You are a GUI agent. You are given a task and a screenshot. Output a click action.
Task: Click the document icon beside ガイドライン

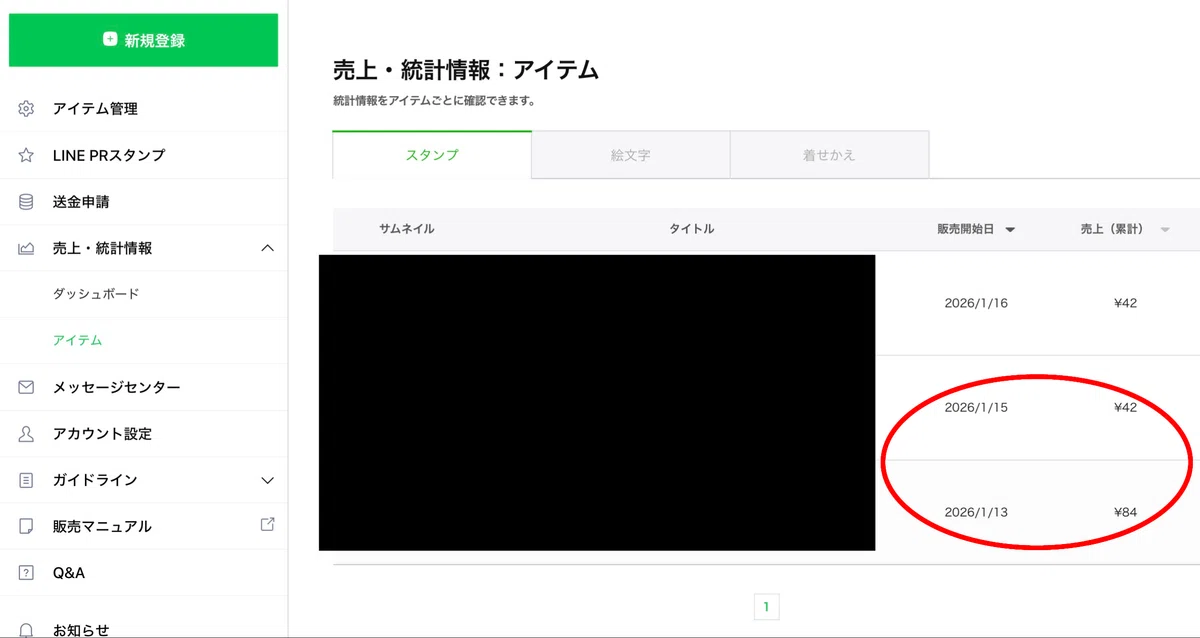26,480
